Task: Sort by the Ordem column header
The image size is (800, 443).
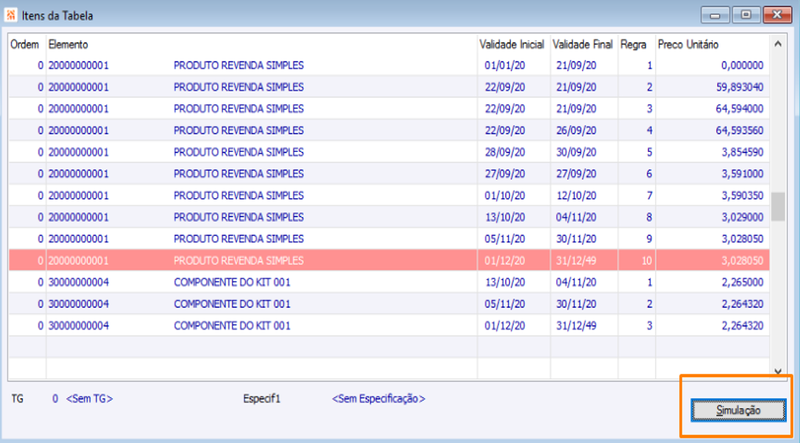Action: pyautogui.click(x=24, y=44)
